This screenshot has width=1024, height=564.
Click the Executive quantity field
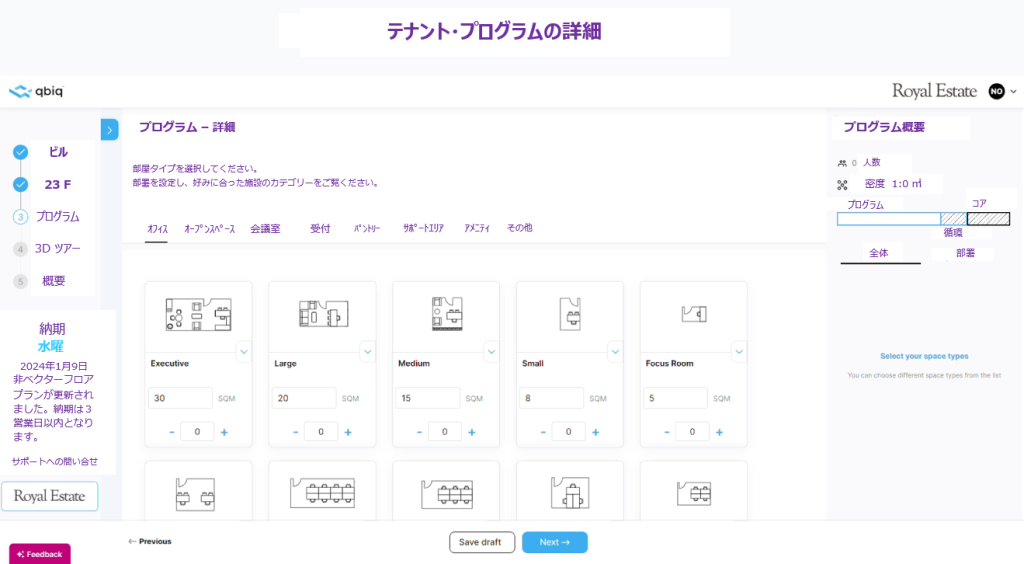coord(197,431)
